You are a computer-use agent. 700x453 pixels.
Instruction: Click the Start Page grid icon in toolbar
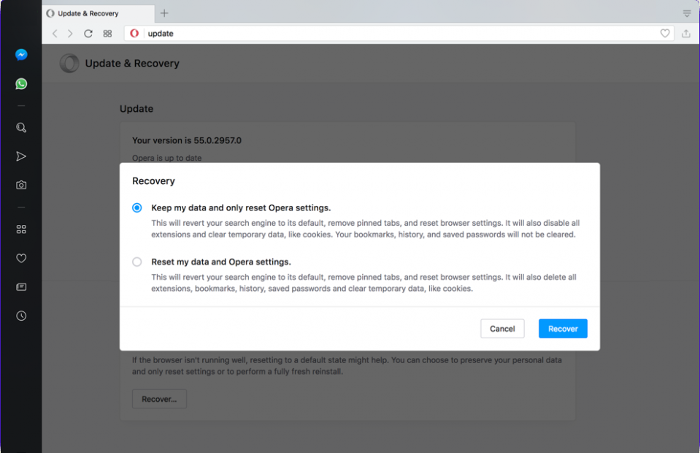[x=107, y=33]
